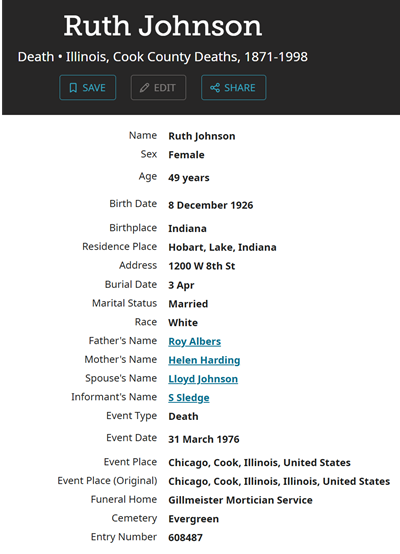400x554 pixels.
Task: Click the Spouse's Name label
Action: (121, 378)
